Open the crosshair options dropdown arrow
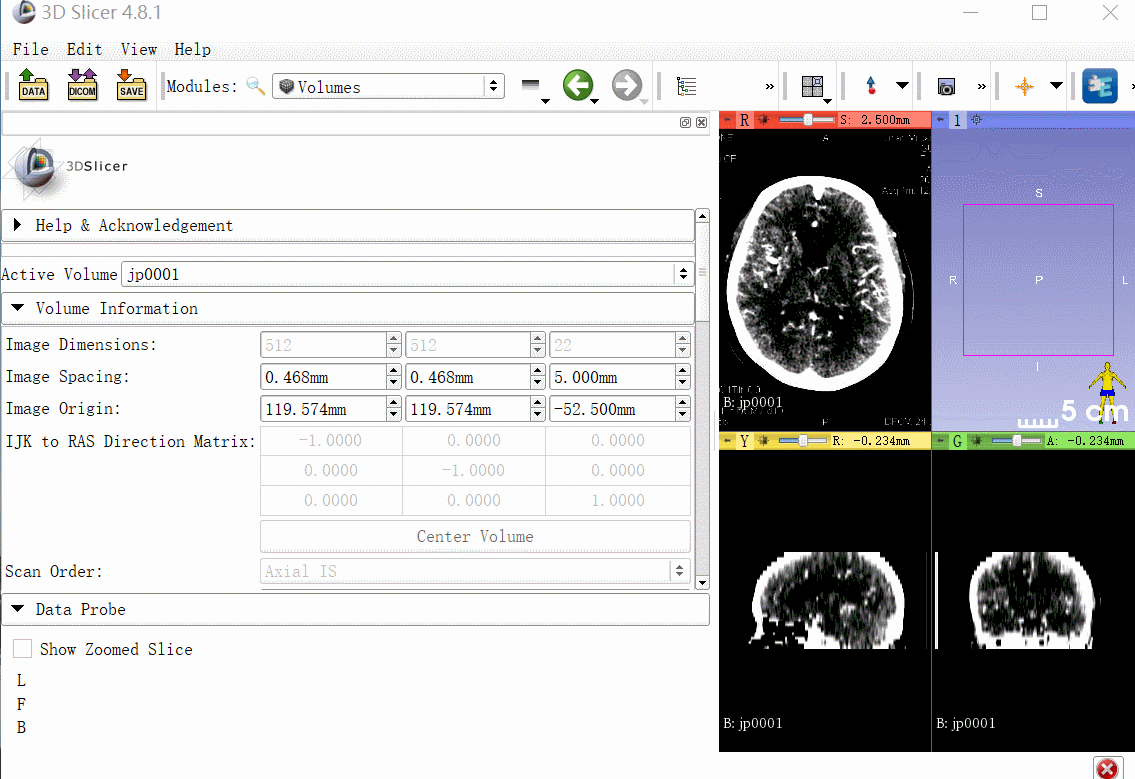The width and height of the screenshot is (1135, 779). [1056, 86]
